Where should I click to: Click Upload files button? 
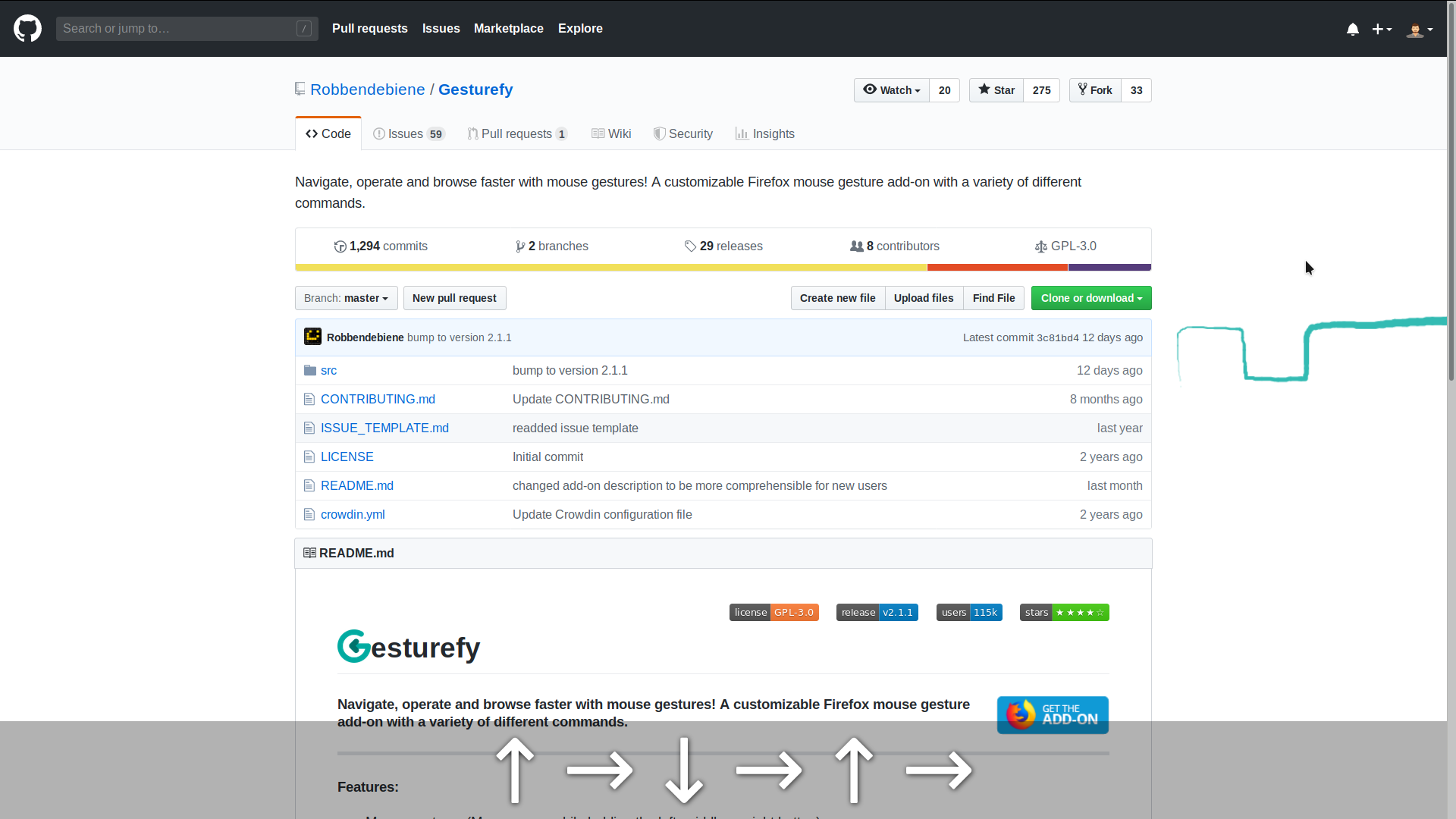click(924, 298)
